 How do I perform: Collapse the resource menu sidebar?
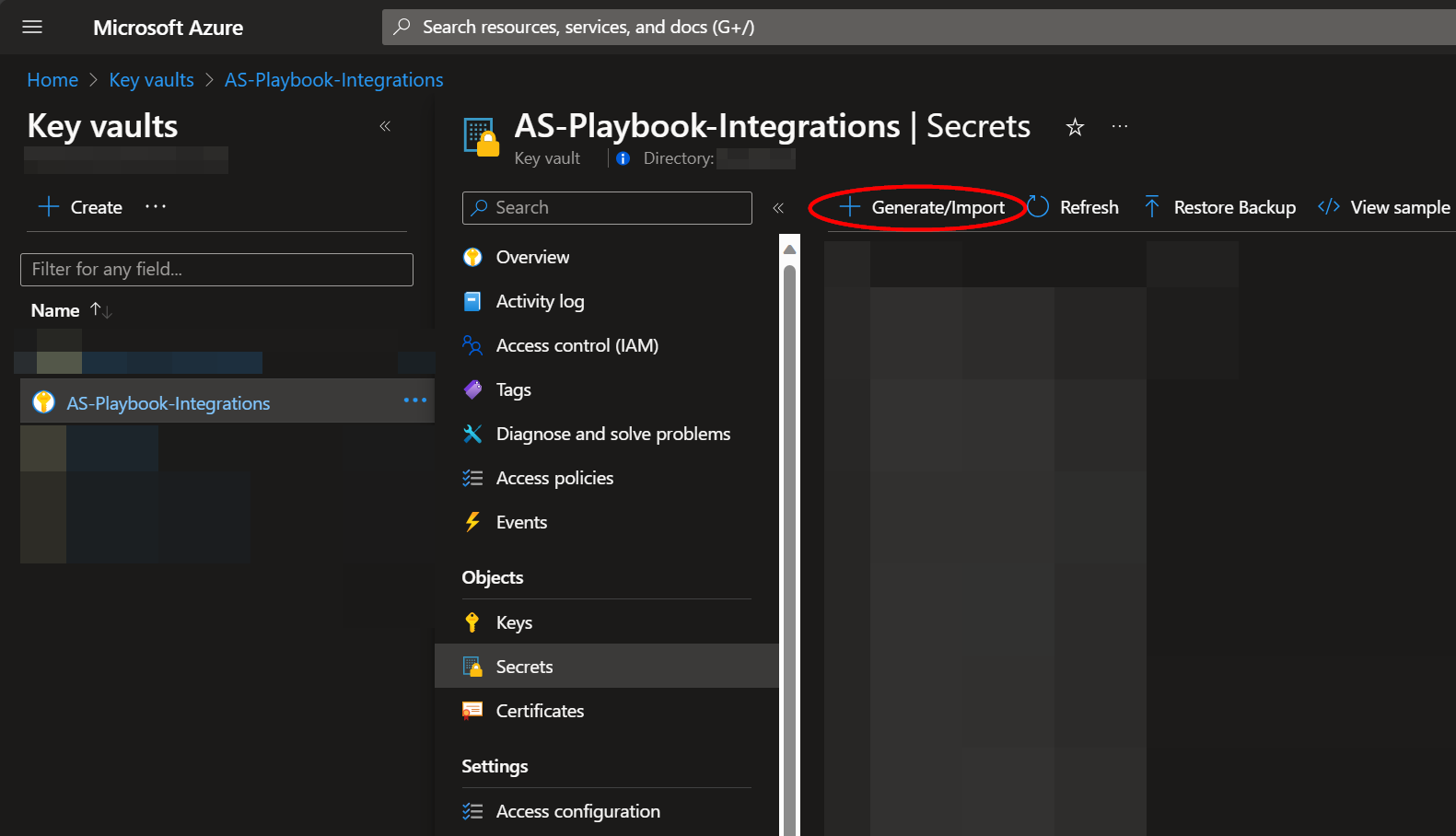[x=778, y=208]
